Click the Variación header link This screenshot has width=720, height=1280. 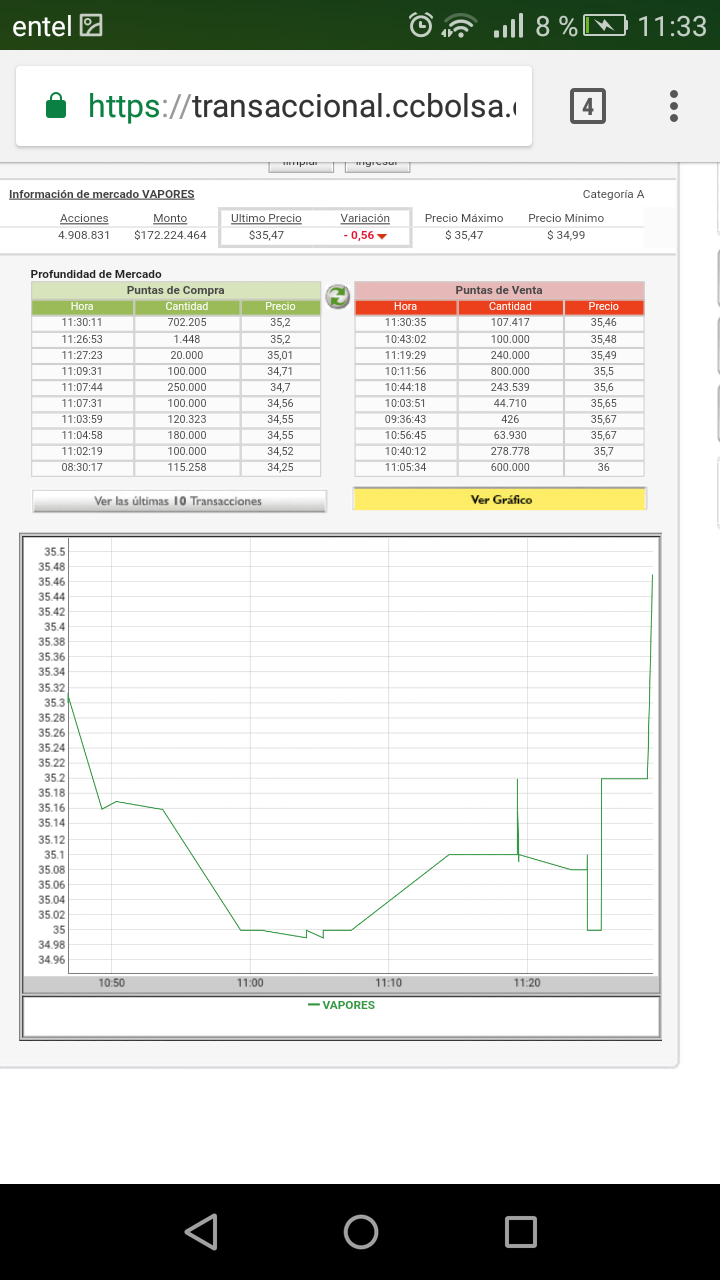365,218
